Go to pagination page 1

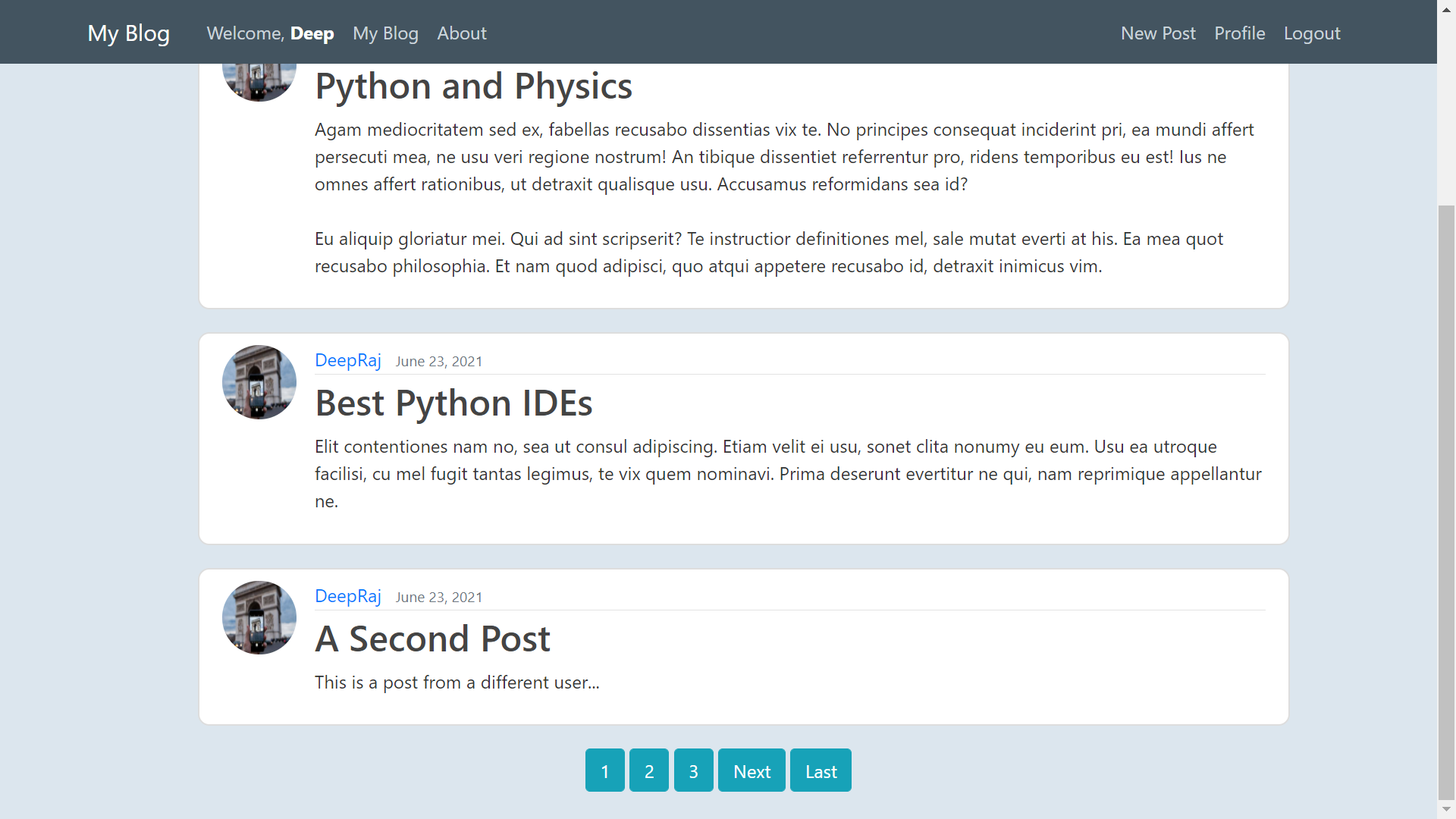click(x=604, y=770)
